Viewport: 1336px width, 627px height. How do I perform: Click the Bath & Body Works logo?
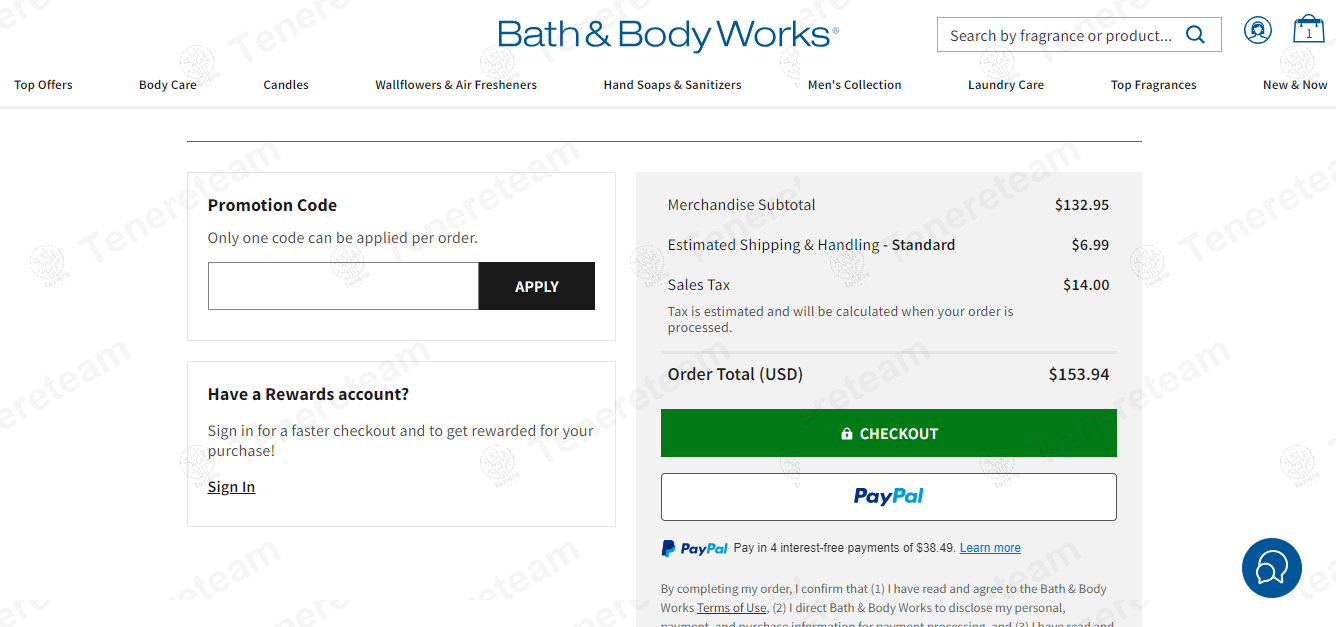pyautogui.click(x=668, y=35)
